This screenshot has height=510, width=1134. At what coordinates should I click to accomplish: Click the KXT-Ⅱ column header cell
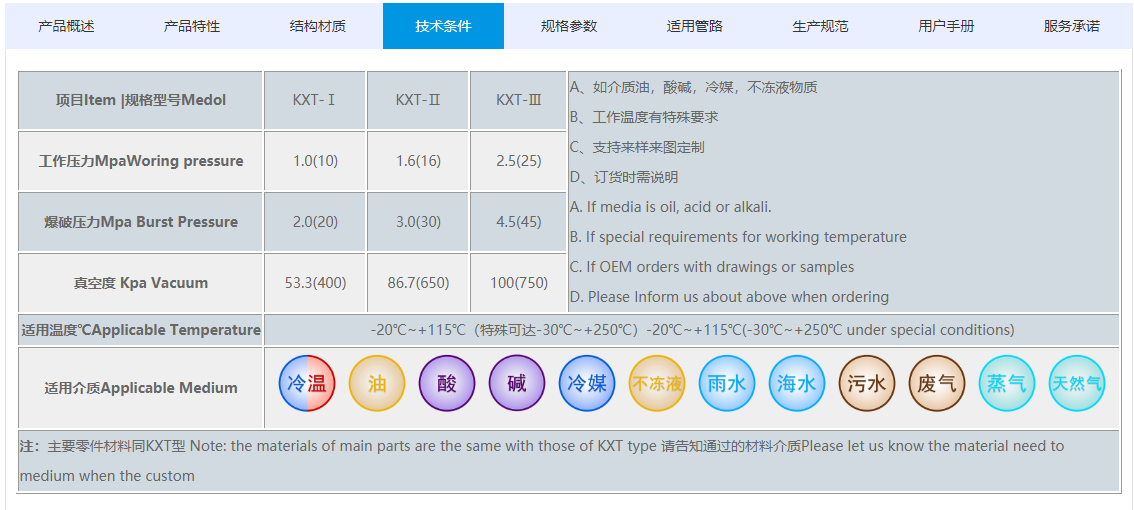tap(417, 100)
